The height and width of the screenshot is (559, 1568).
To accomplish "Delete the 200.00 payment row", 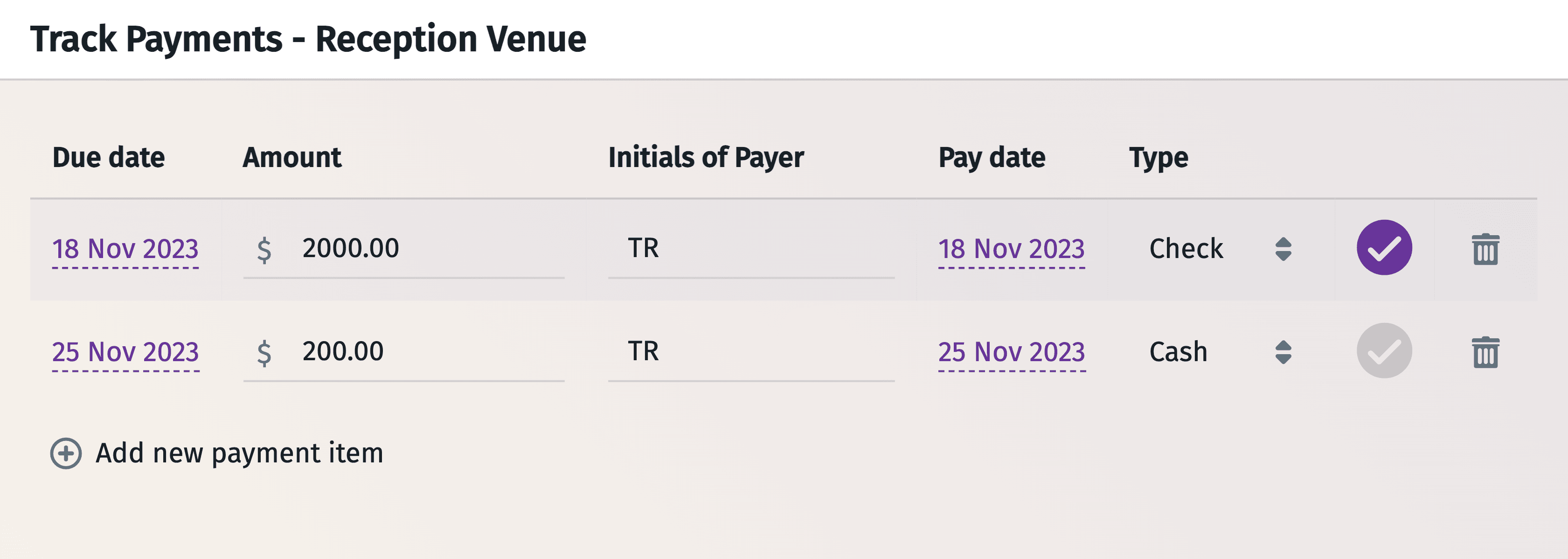I will click(1485, 352).
